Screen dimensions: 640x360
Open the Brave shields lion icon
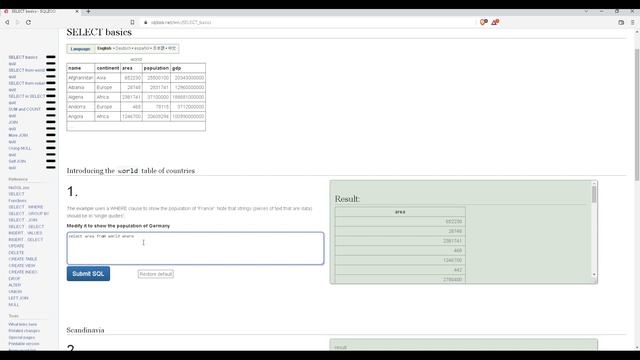click(483, 22)
